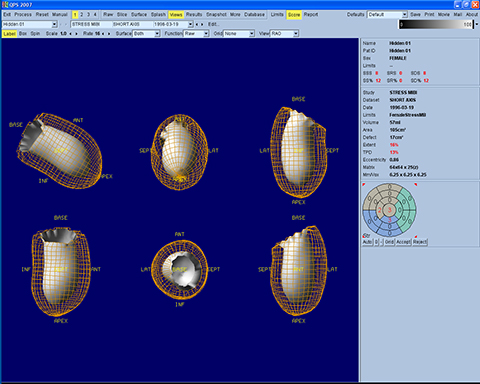Go to next dataset arrow beside date
Viewport: 480px width, 384px height.
(x=202, y=24)
